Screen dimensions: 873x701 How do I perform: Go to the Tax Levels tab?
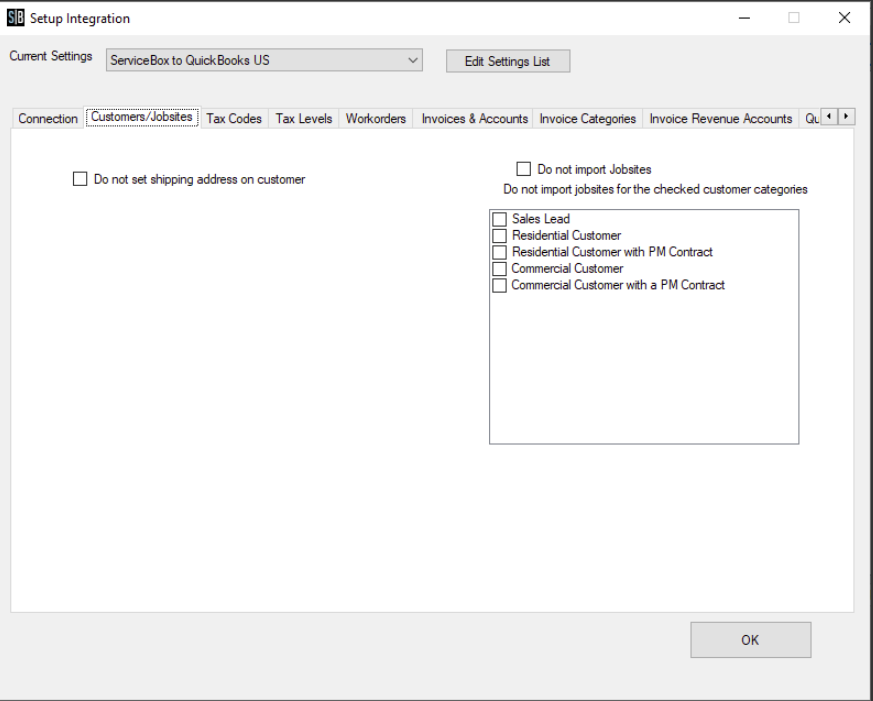coord(304,119)
